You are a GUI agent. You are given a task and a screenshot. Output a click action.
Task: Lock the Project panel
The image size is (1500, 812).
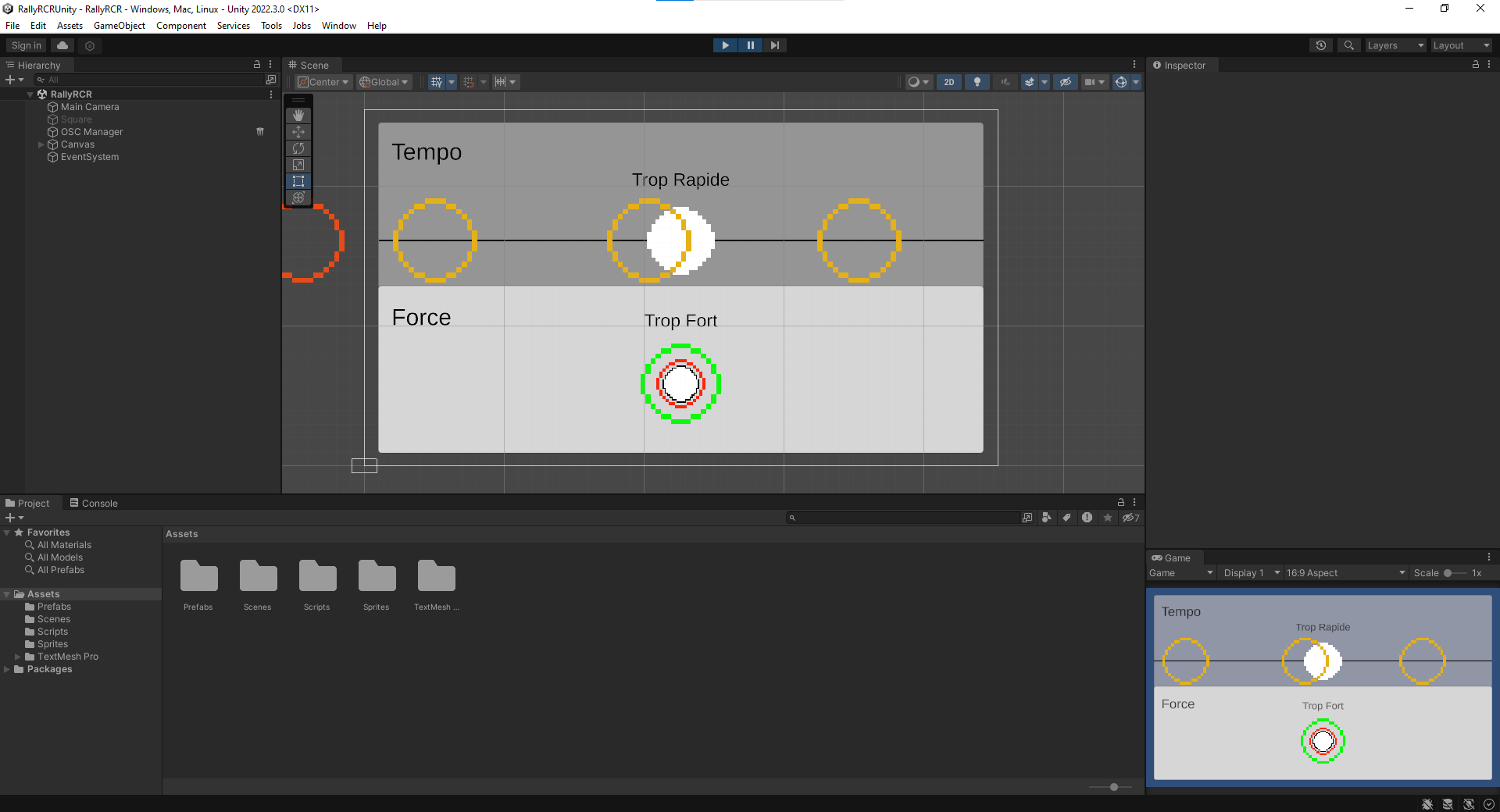(1121, 503)
